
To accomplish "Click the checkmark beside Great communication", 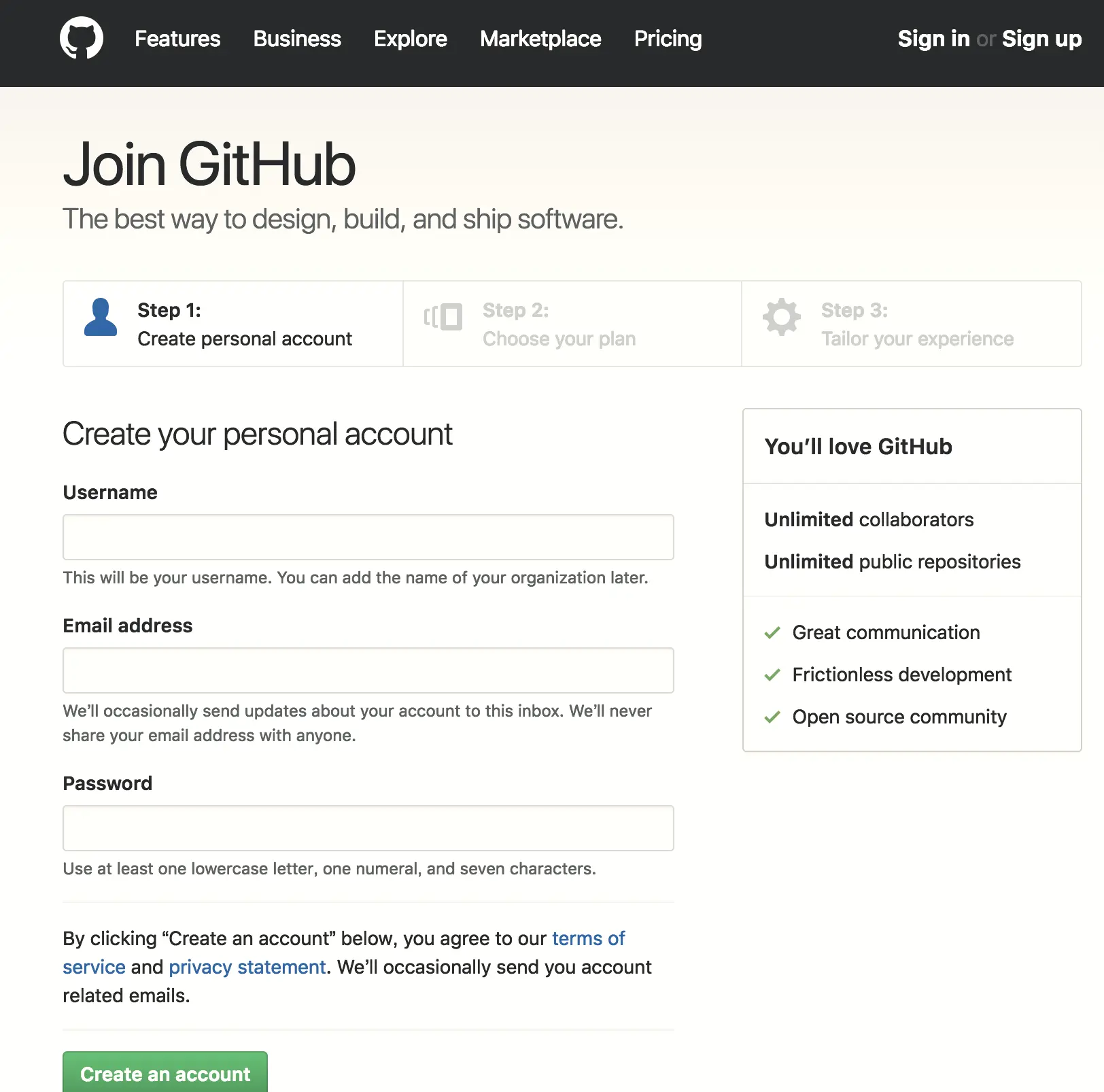I will click(772, 633).
